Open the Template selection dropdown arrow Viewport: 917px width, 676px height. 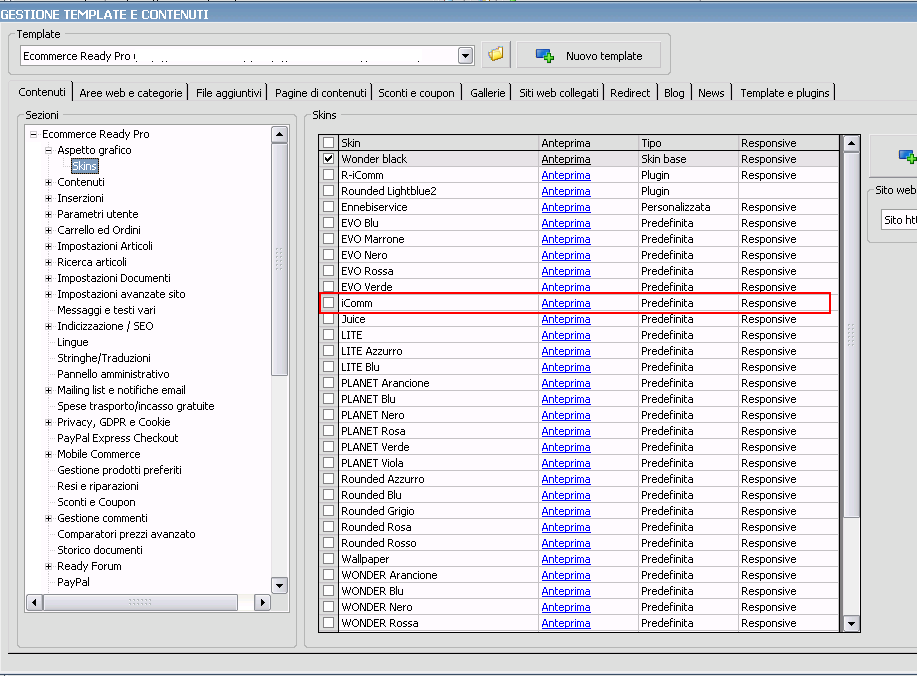coord(465,56)
